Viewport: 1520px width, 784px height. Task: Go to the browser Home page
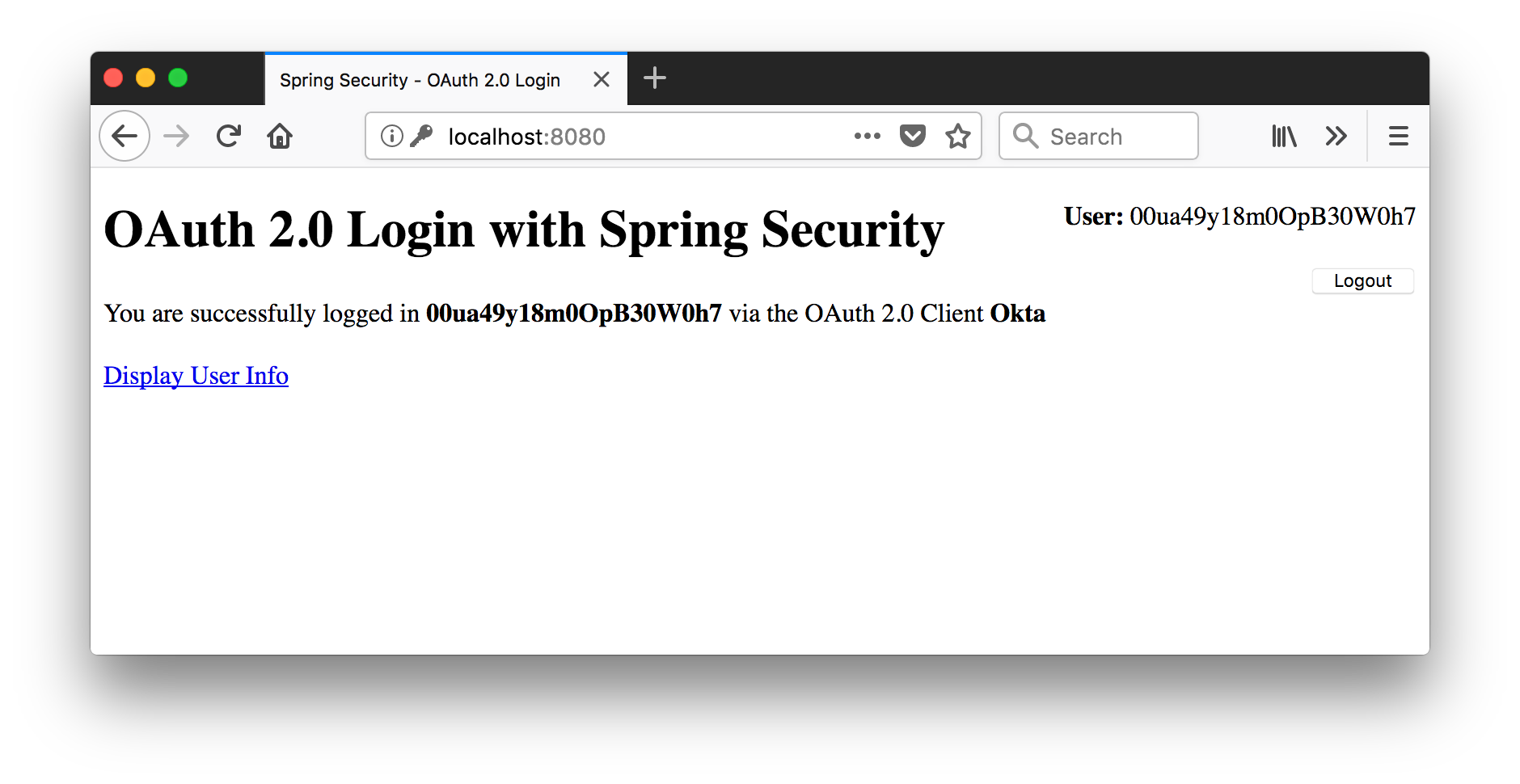click(280, 136)
